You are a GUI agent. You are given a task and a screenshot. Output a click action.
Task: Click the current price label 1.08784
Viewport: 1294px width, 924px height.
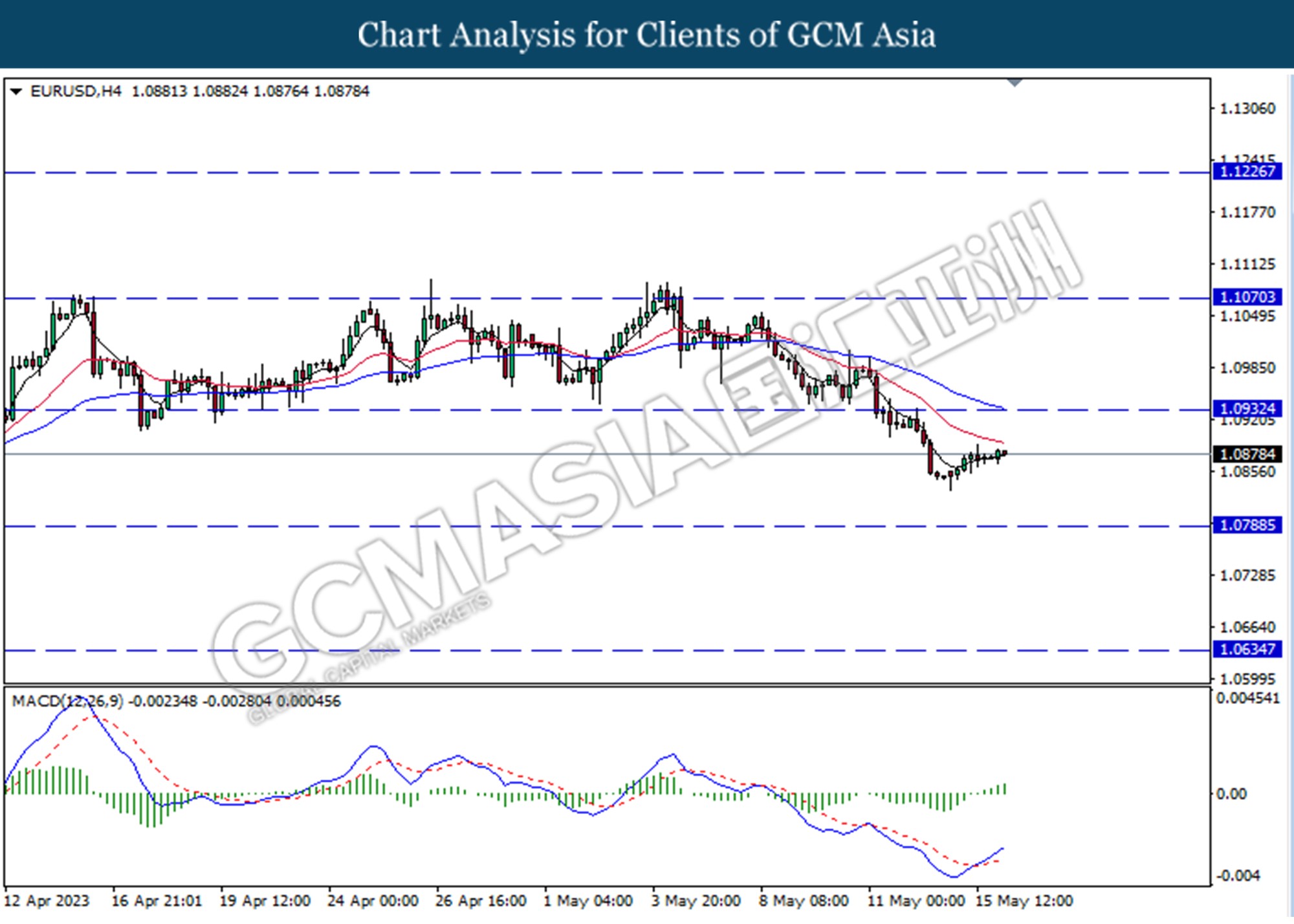(1247, 454)
